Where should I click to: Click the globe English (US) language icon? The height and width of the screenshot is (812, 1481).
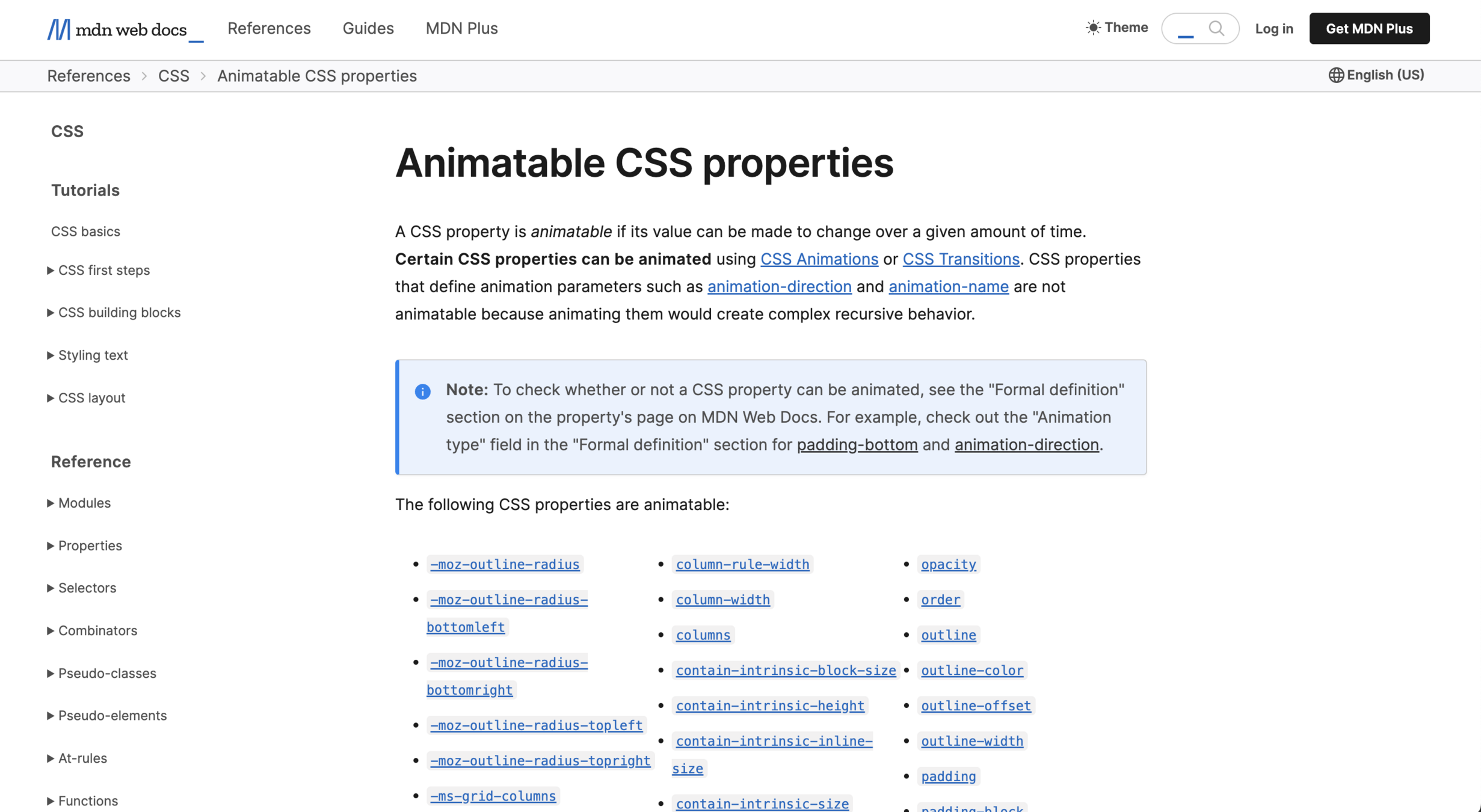(1336, 75)
